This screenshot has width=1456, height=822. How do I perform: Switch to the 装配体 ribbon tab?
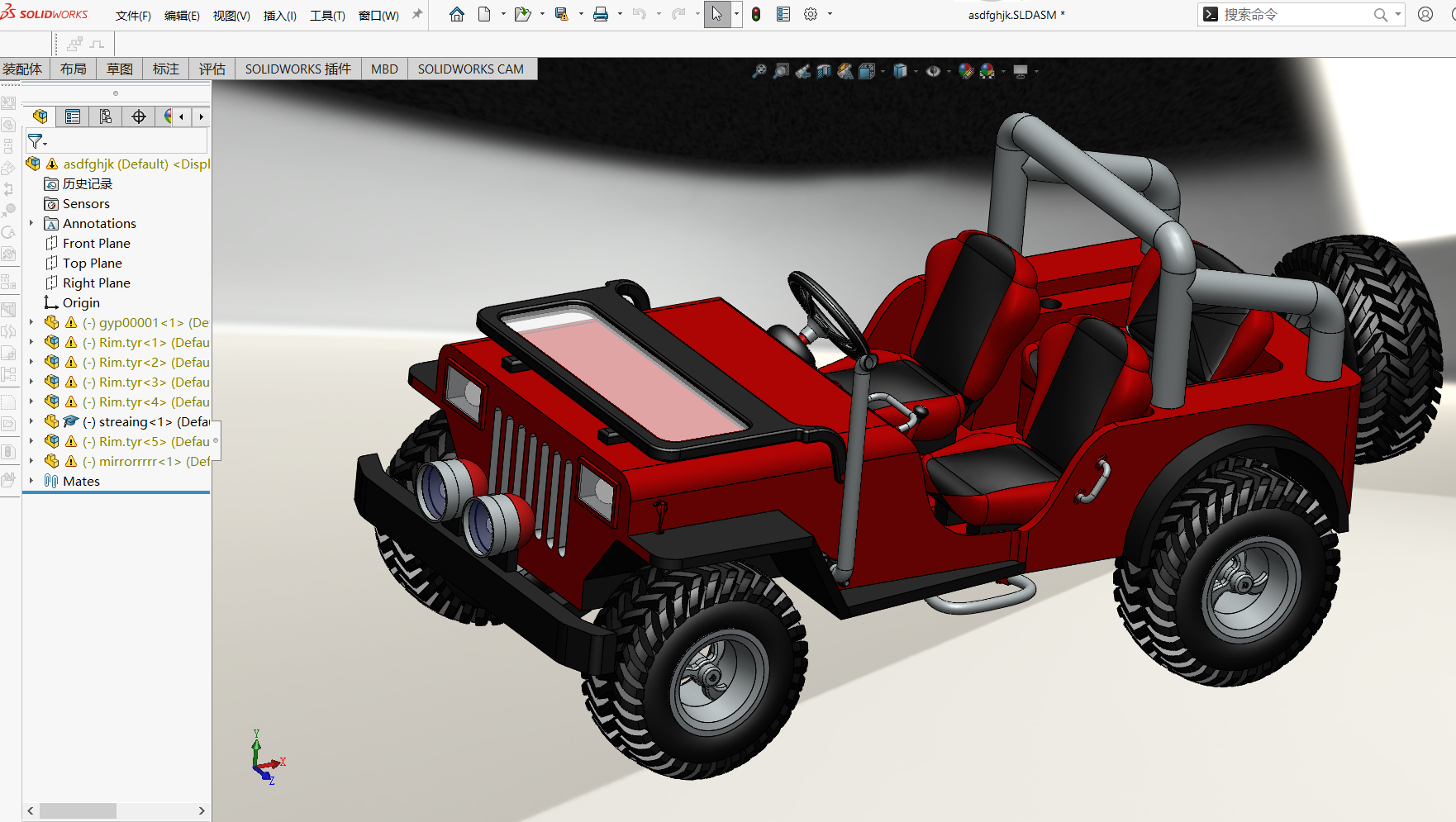[x=23, y=69]
